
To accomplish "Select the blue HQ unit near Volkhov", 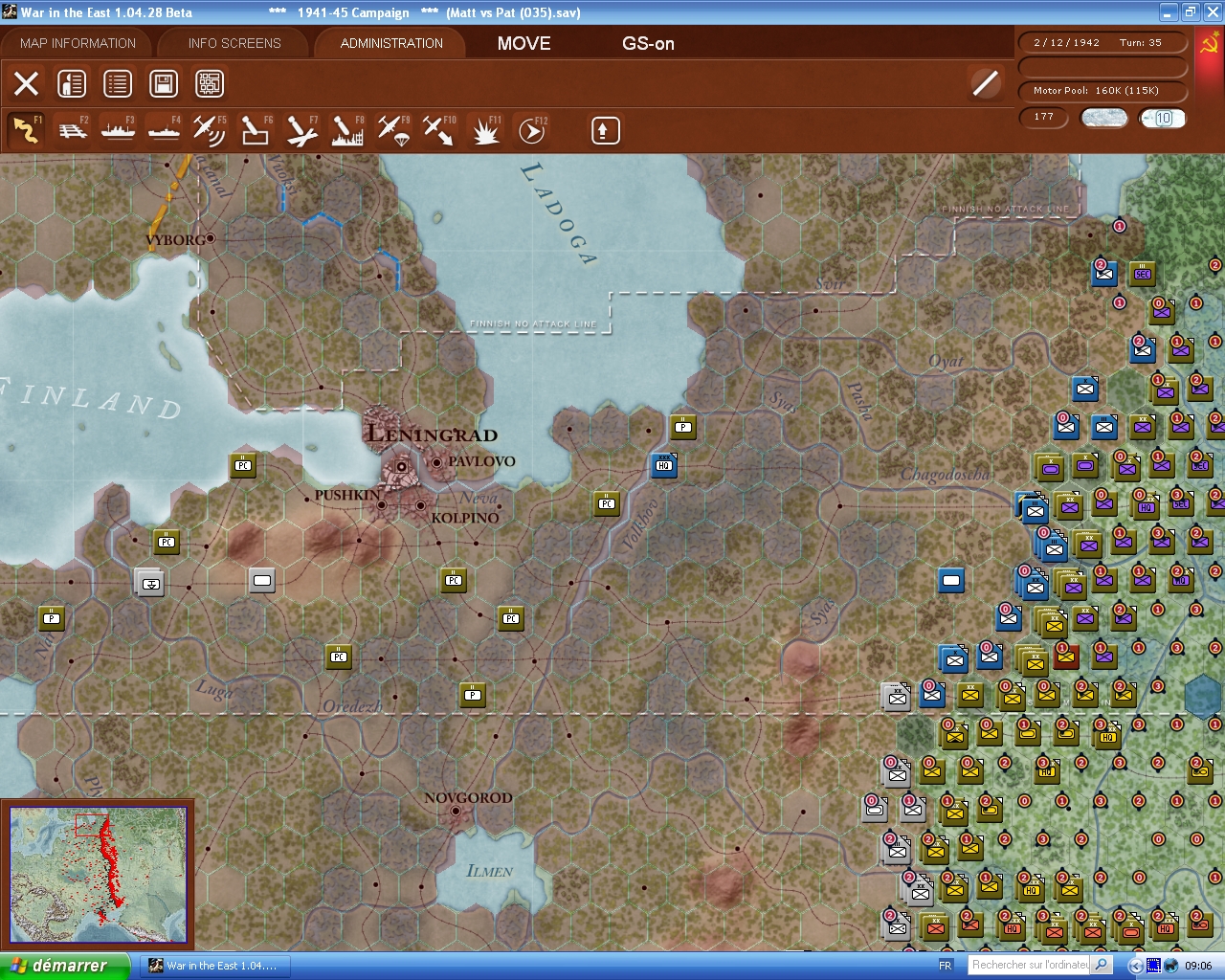I will click(x=664, y=465).
